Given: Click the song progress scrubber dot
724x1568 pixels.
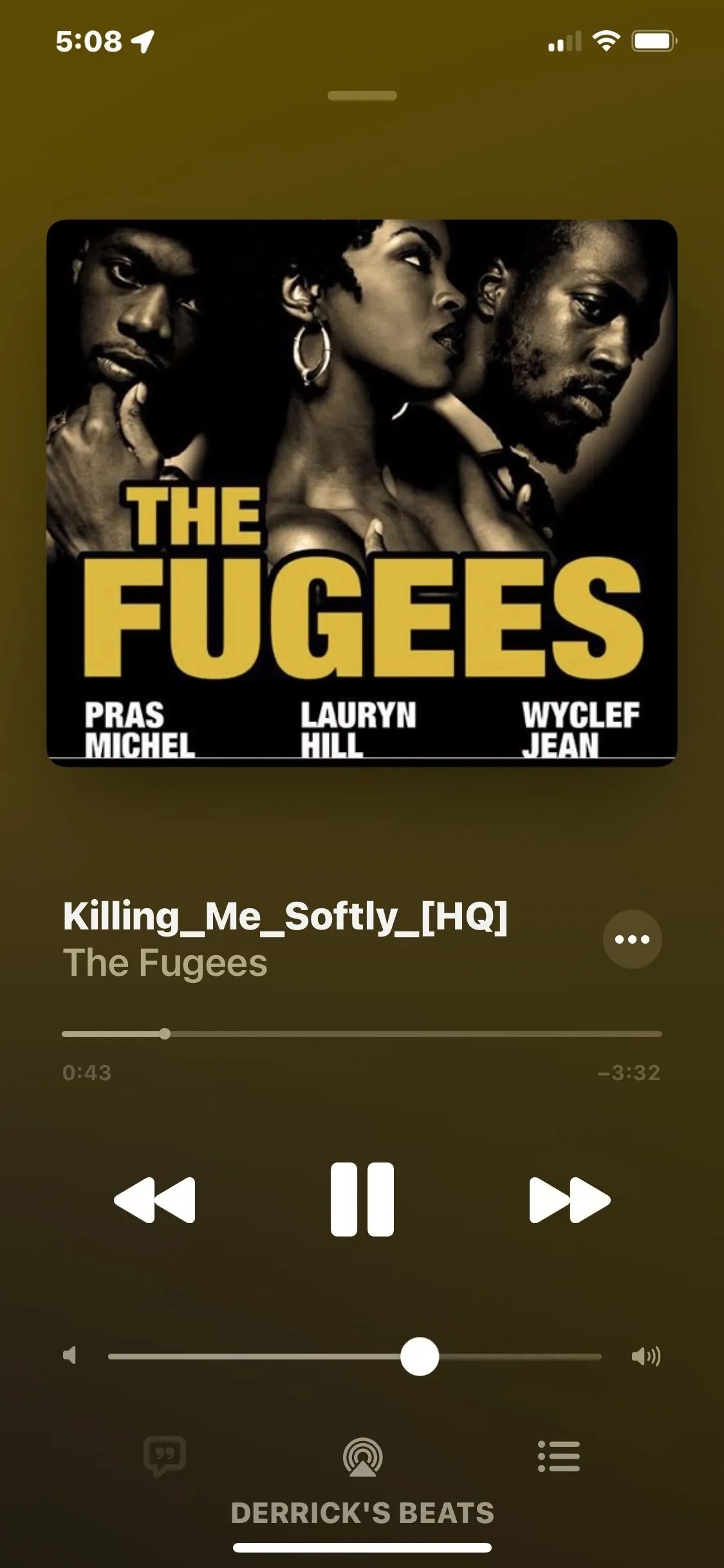Looking at the screenshot, I should 165,1034.
